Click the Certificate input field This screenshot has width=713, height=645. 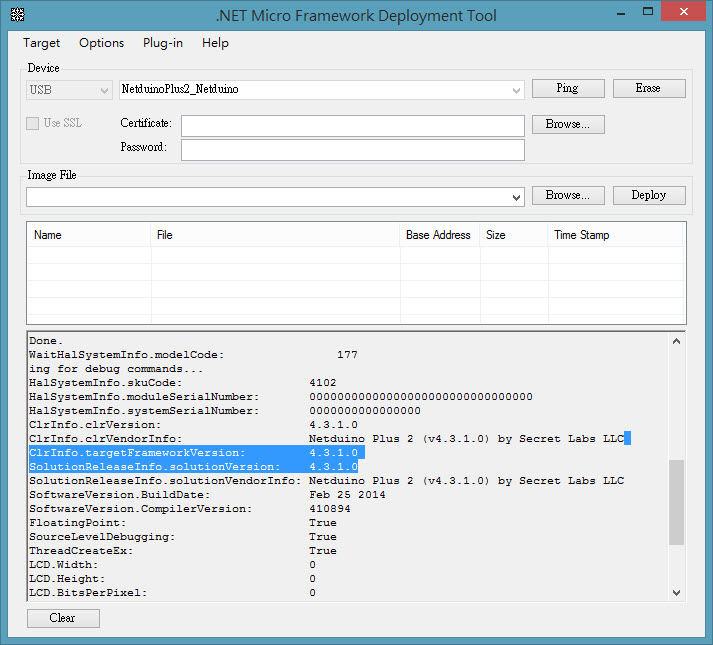[x=352, y=126]
